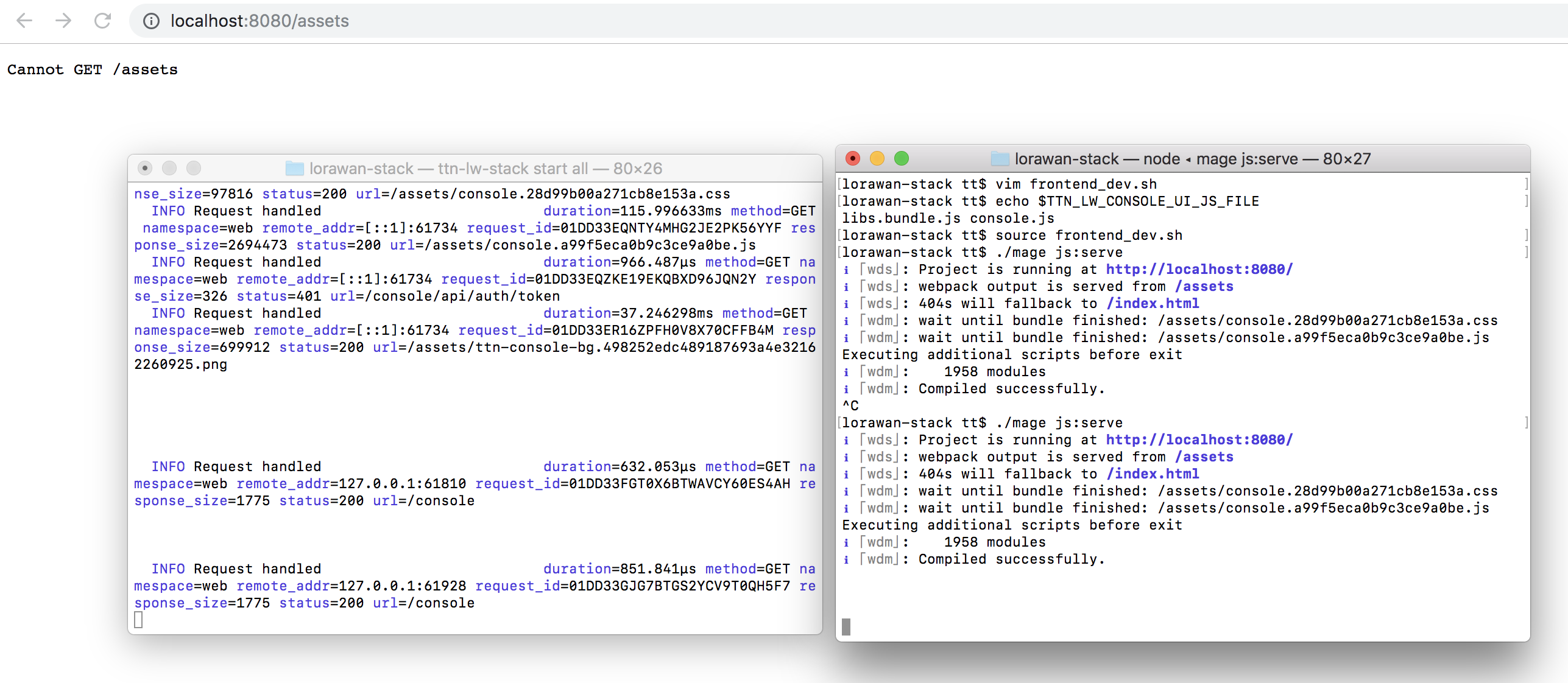Click the folder icon in mage js:serve title

[x=999, y=159]
